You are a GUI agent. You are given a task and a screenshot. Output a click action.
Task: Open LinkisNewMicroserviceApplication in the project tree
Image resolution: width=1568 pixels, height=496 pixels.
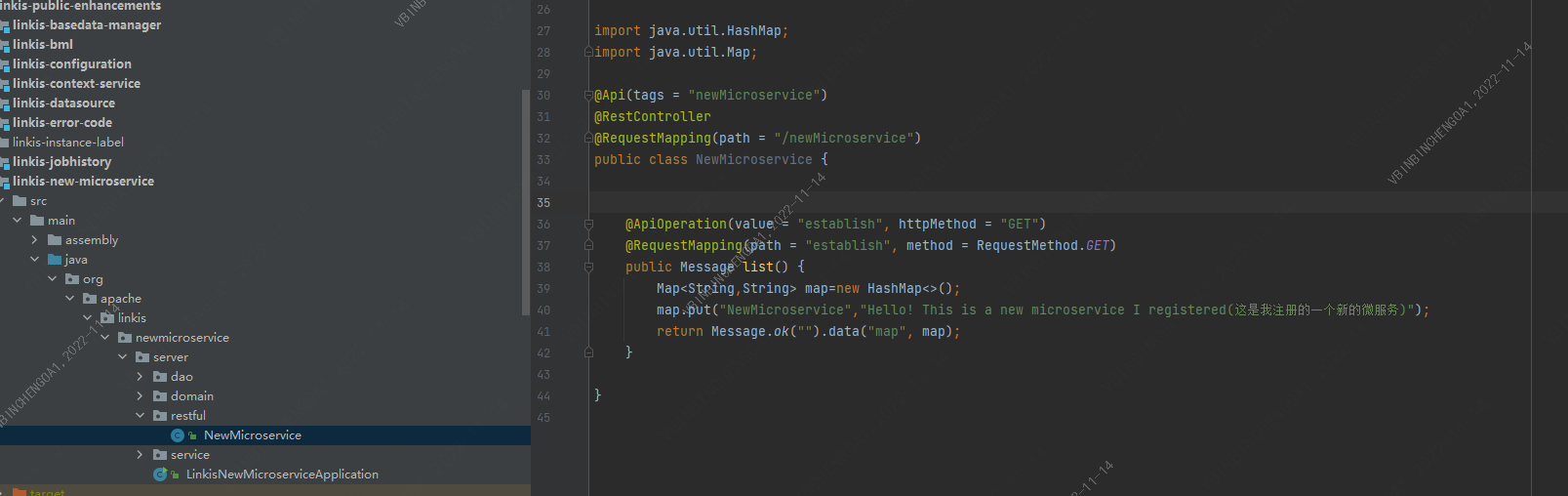282,475
